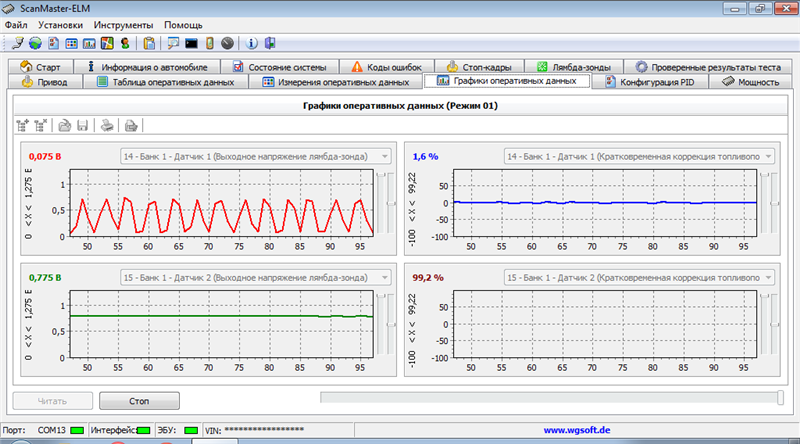Image resolution: width=800 pixels, height=444 pixels.
Task: Open the black terminal window icon
Action: pos(191,43)
